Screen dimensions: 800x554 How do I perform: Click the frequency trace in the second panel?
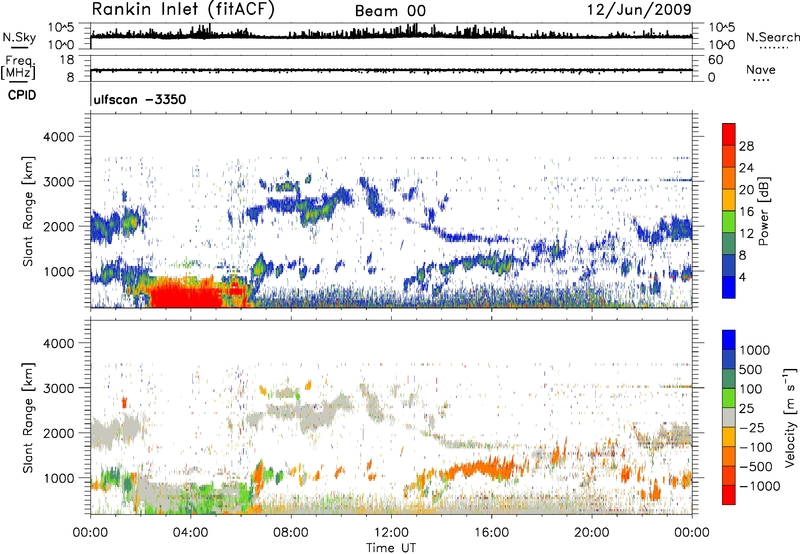391,70
